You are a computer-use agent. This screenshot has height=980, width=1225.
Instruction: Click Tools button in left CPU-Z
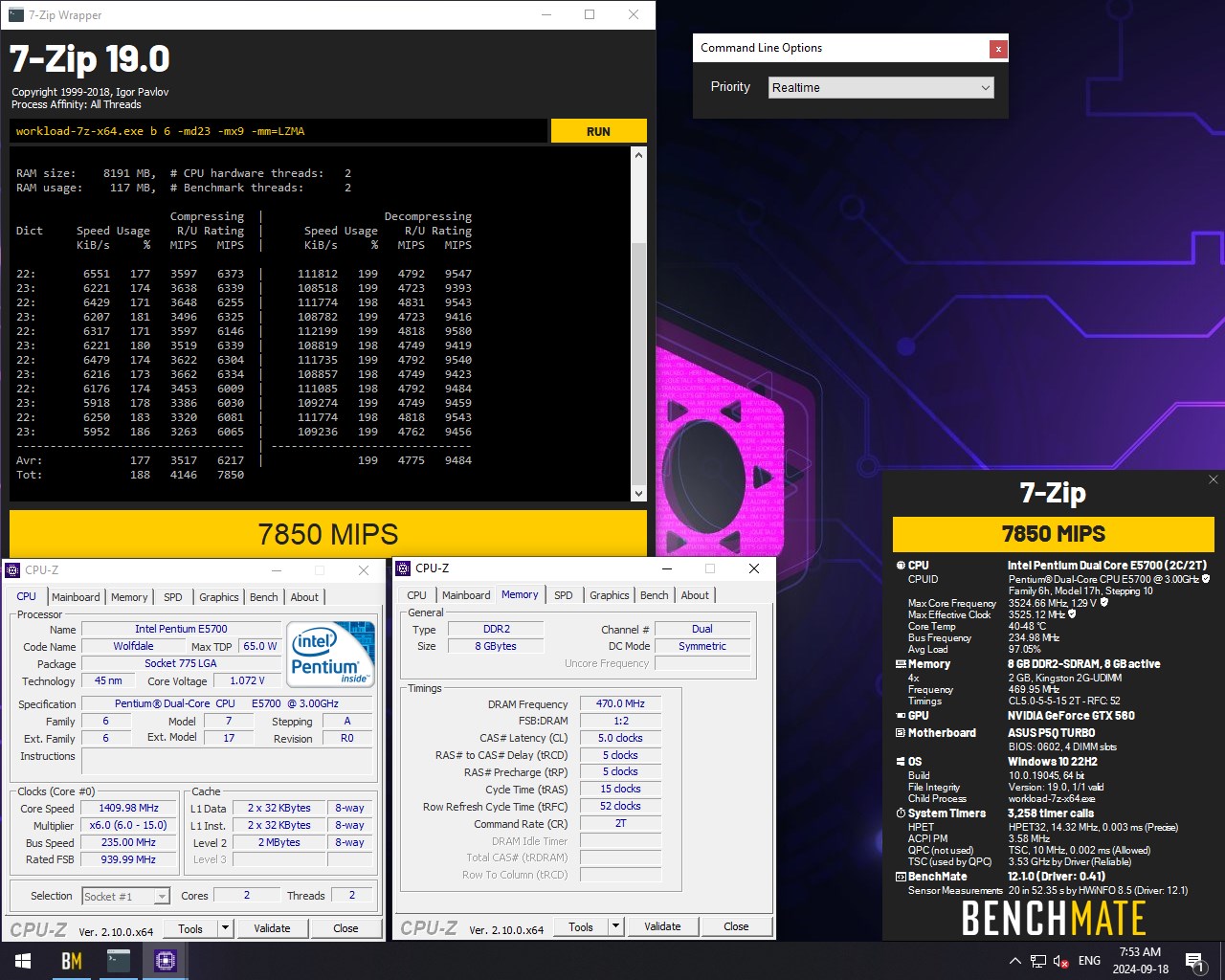tap(190, 928)
